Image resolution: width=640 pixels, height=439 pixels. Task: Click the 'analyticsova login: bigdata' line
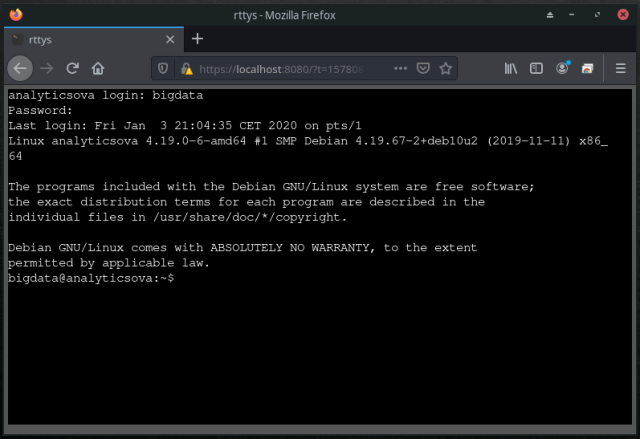pos(106,95)
